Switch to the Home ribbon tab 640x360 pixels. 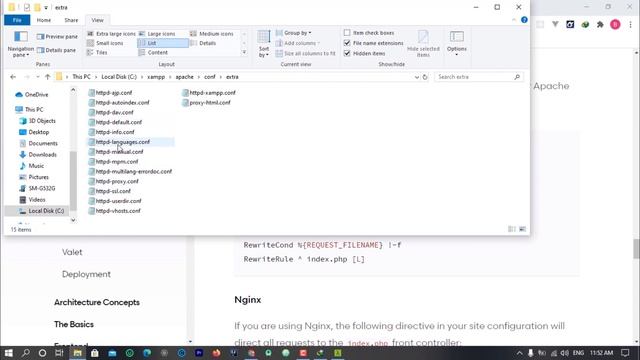point(44,20)
